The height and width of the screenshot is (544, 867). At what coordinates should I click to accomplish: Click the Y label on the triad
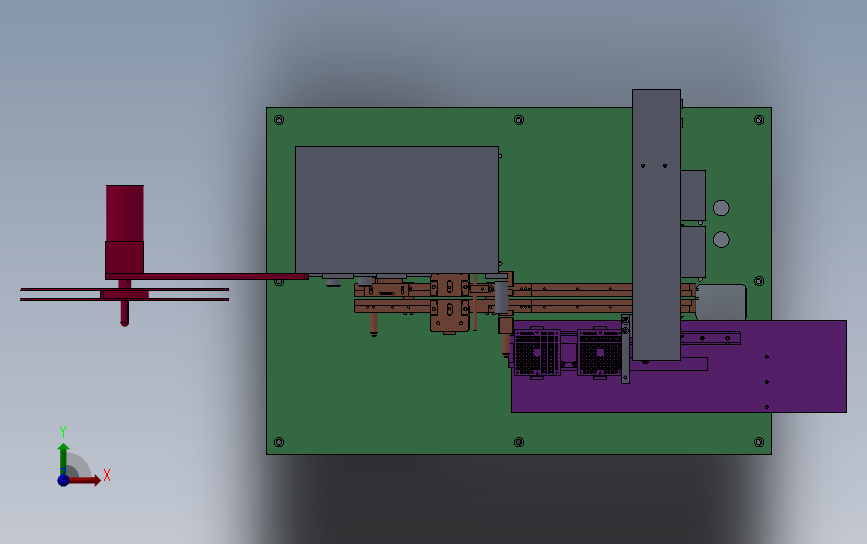62,431
